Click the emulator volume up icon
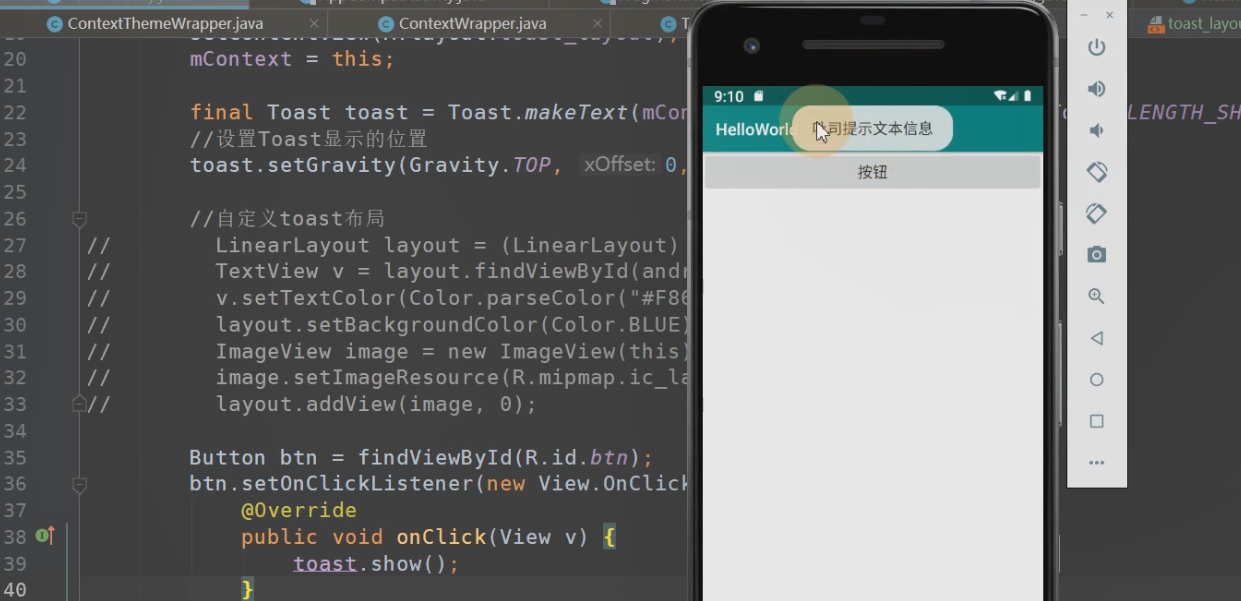 tap(1097, 89)
